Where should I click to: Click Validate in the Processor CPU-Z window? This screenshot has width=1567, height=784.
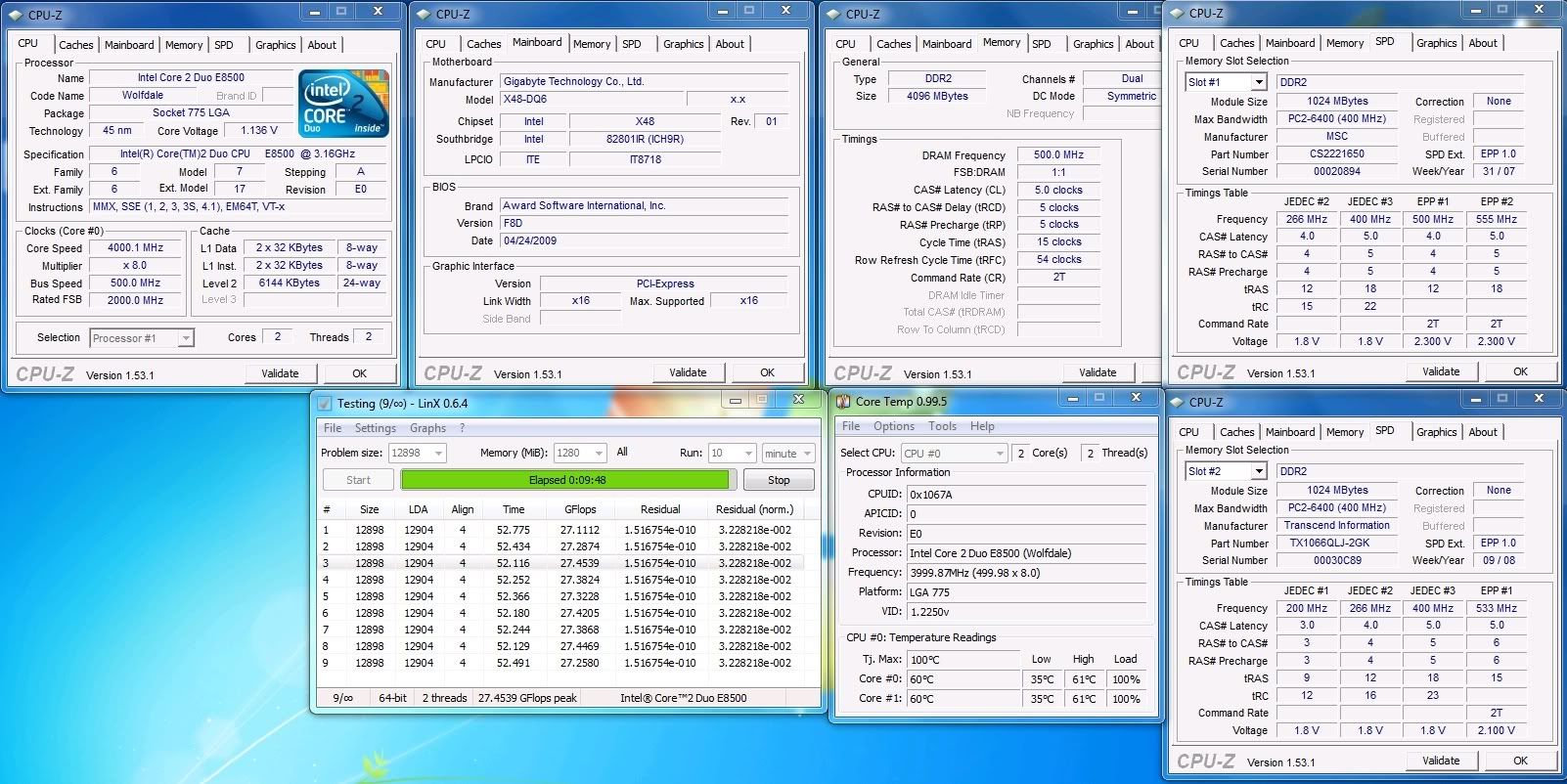tap(280, 373)
